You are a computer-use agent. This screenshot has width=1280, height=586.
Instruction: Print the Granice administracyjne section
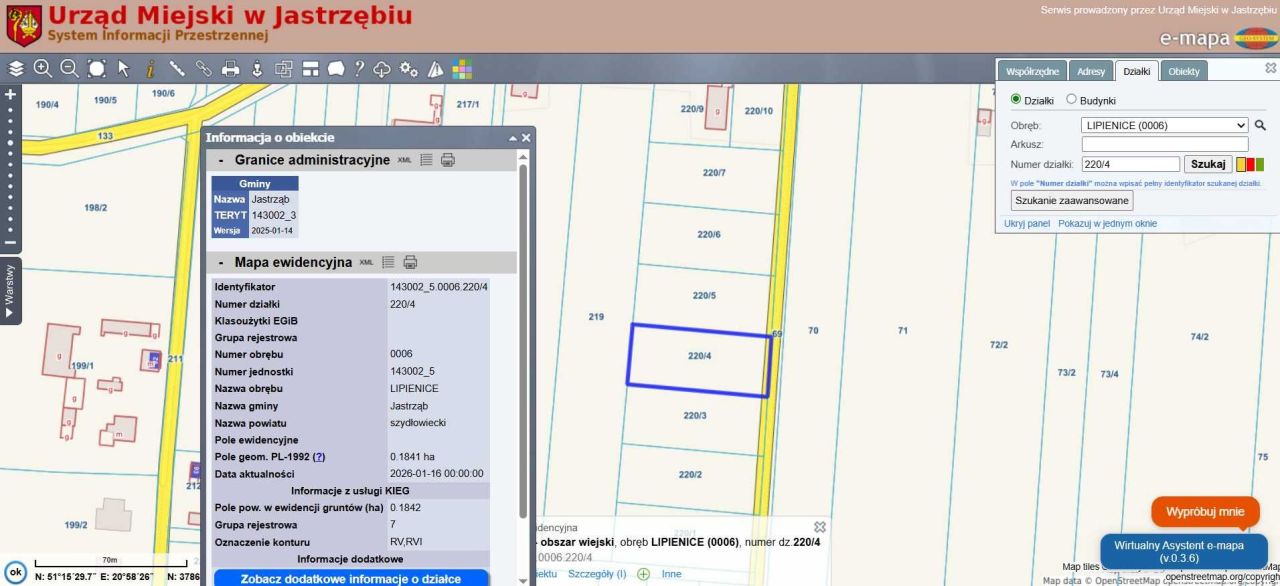pos(448,160)
